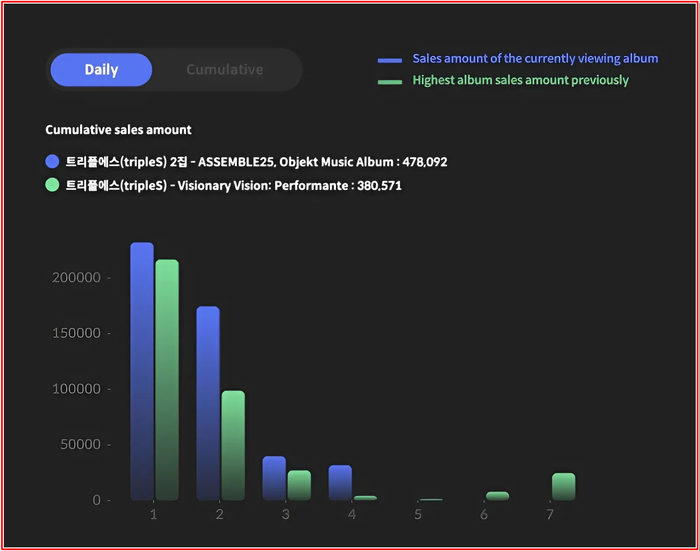Click the small green bar for day 4

click(365, 498)
